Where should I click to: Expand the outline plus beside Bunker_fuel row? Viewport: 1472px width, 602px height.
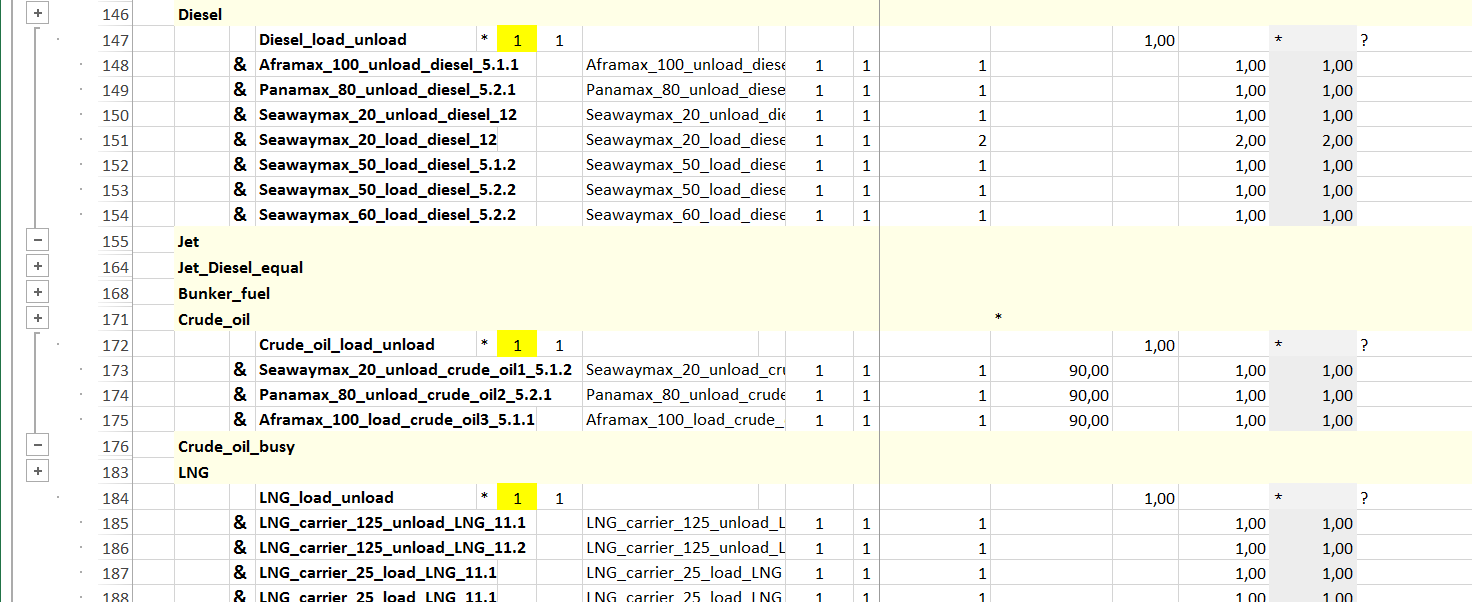coord(37,293)
